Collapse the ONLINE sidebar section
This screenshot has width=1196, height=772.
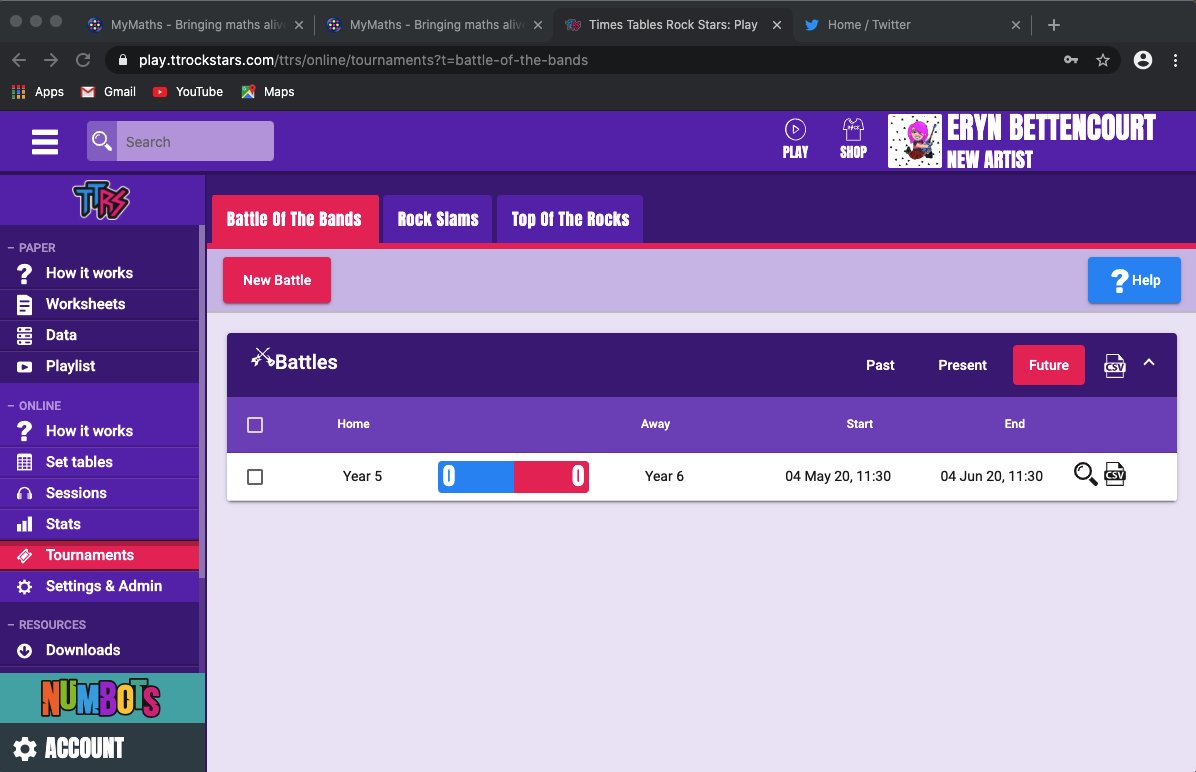34,406
